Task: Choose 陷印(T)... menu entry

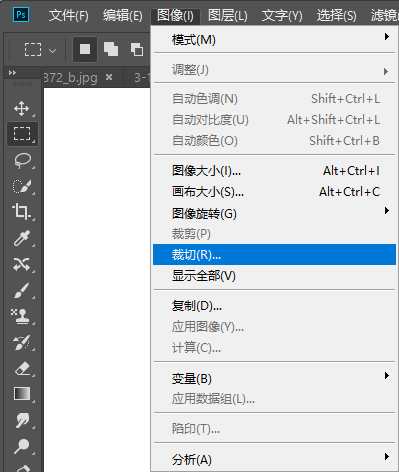Action: pos(274,429)
